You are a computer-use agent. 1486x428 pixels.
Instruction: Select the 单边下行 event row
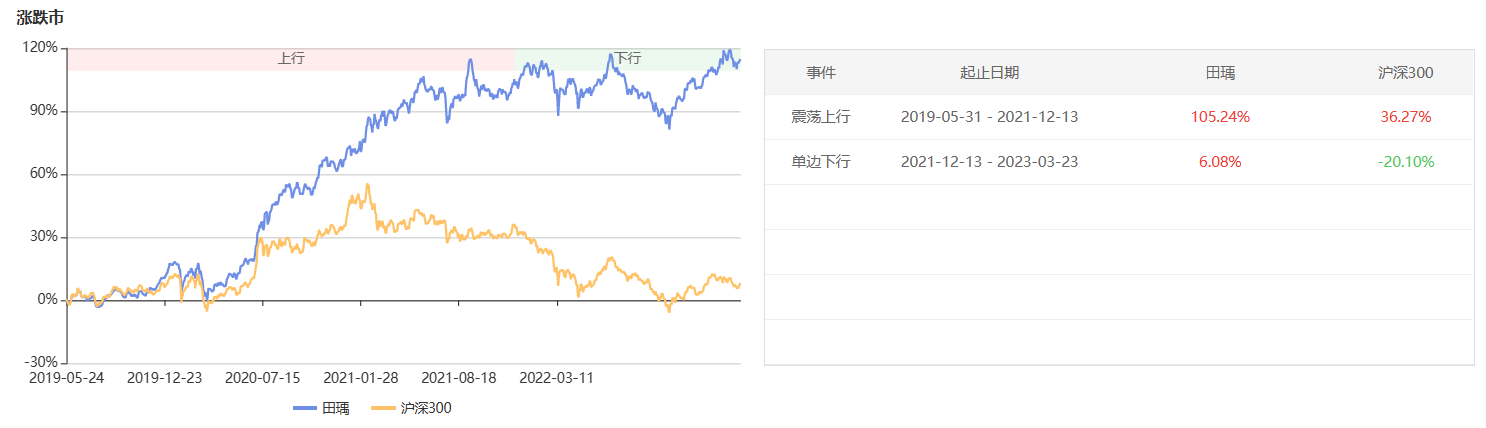pyautogui.click(x=1119, y=162)
